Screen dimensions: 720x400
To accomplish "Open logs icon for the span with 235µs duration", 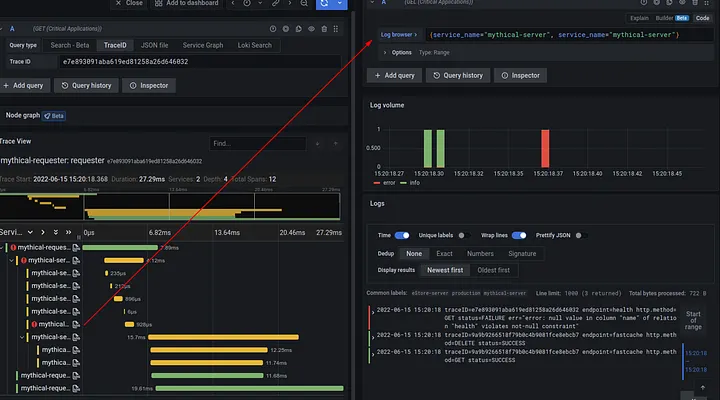I will click(76, 273).
